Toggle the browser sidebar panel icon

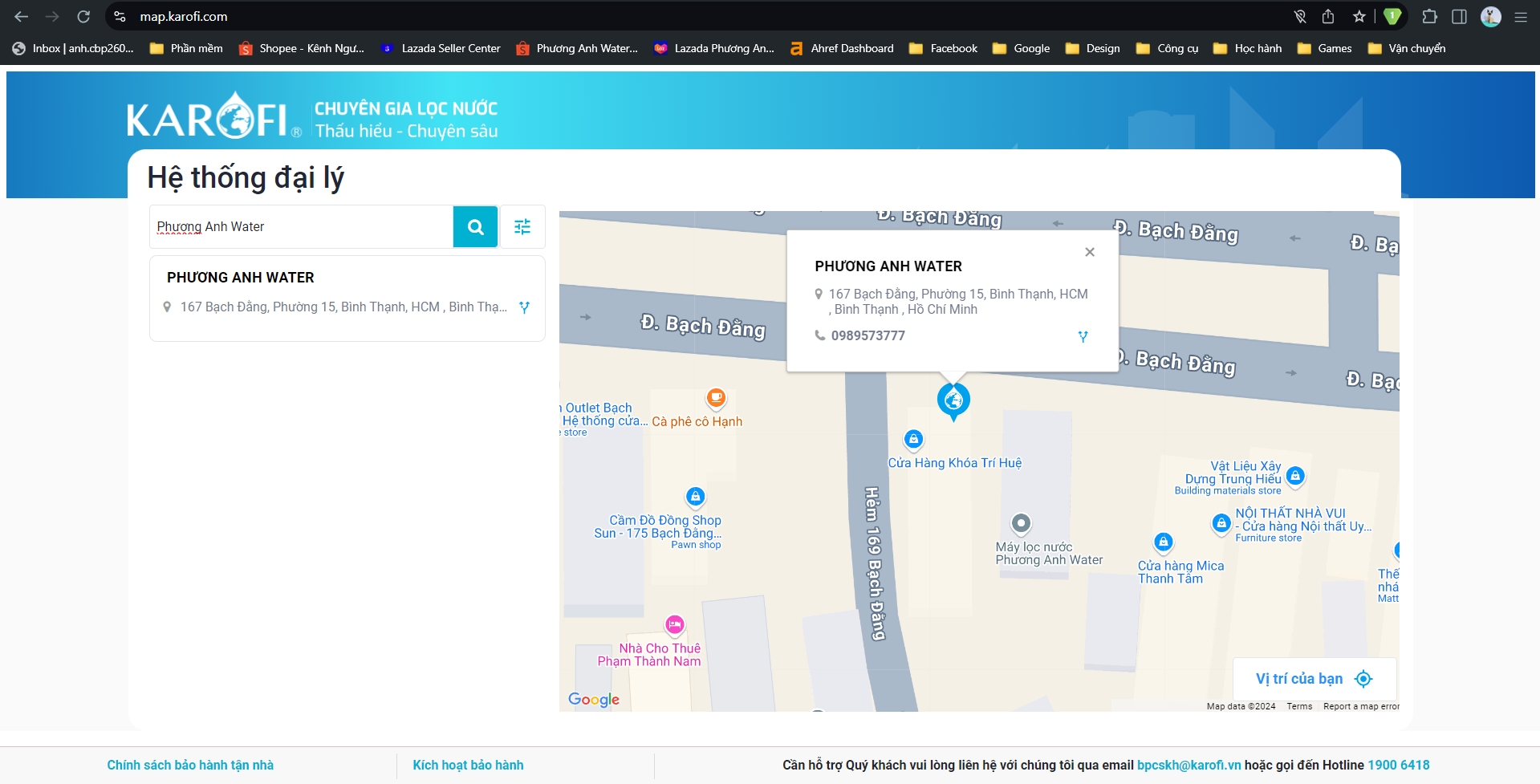pos(1460,16)
